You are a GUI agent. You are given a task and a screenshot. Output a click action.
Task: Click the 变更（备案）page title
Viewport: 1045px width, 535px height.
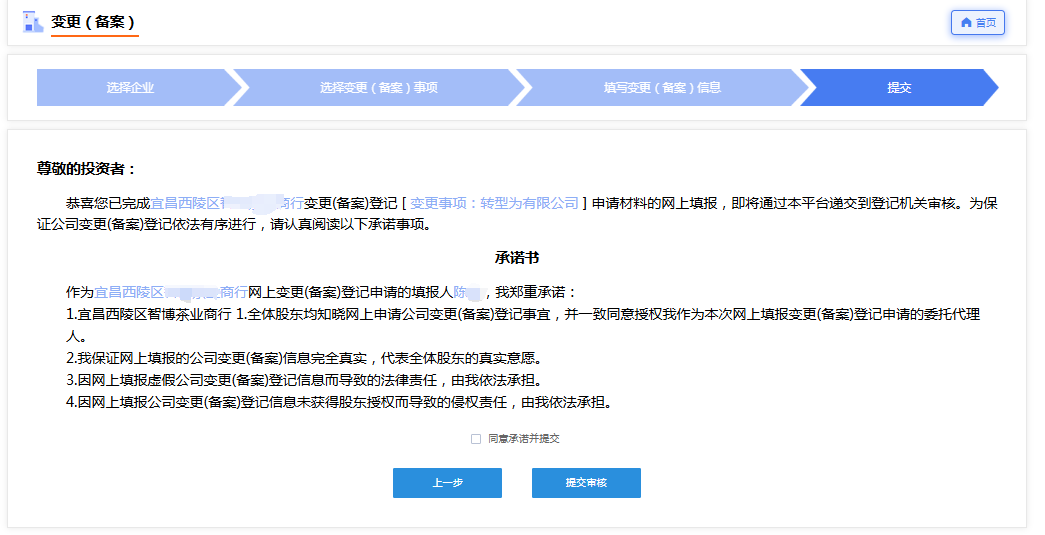[x=94, y=22]
